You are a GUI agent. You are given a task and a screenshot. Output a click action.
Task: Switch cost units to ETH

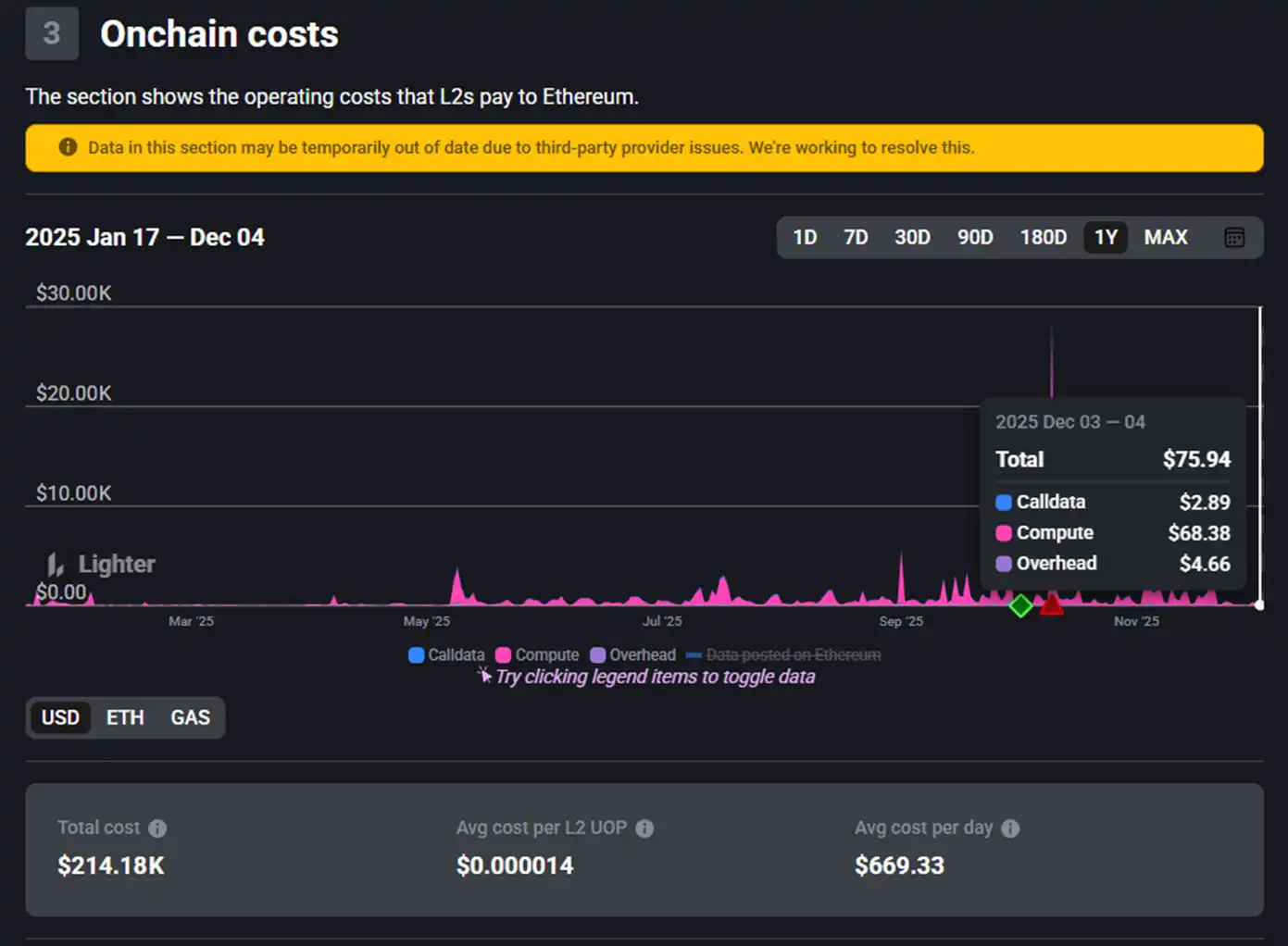[125, 717]
